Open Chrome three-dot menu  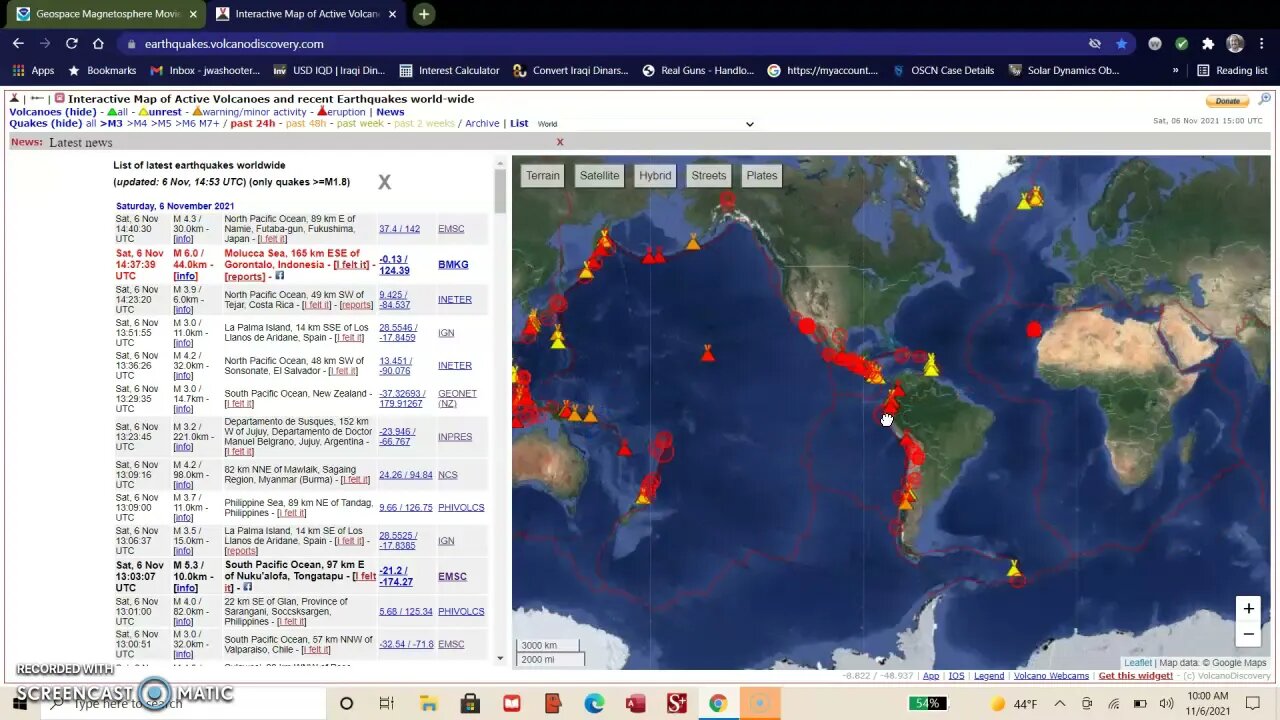(1262, 43)
